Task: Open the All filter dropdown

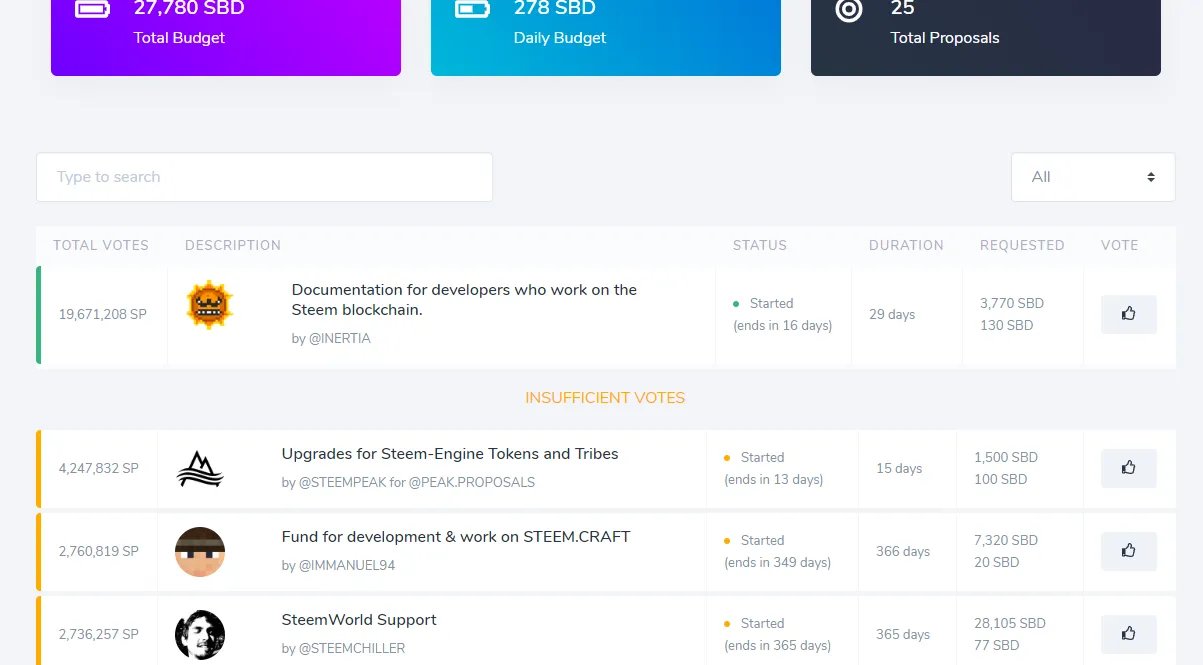Action: 1093,177
